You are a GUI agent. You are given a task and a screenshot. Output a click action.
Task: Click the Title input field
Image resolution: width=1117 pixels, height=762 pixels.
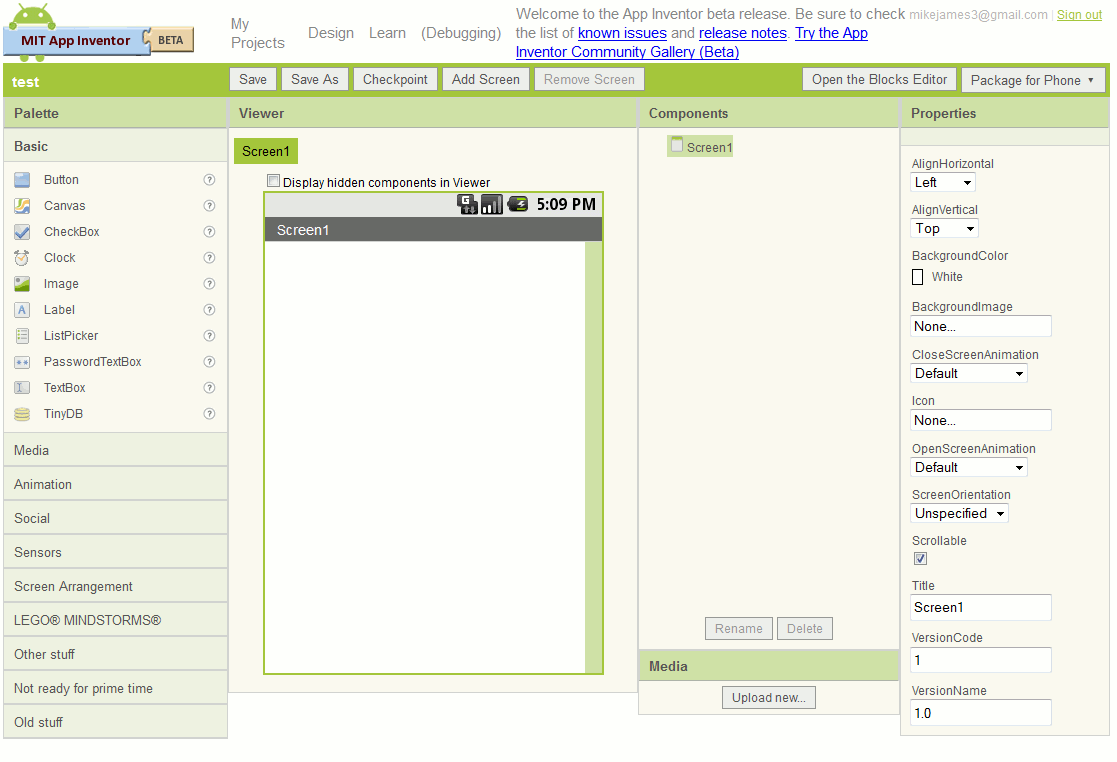point(981,608)
